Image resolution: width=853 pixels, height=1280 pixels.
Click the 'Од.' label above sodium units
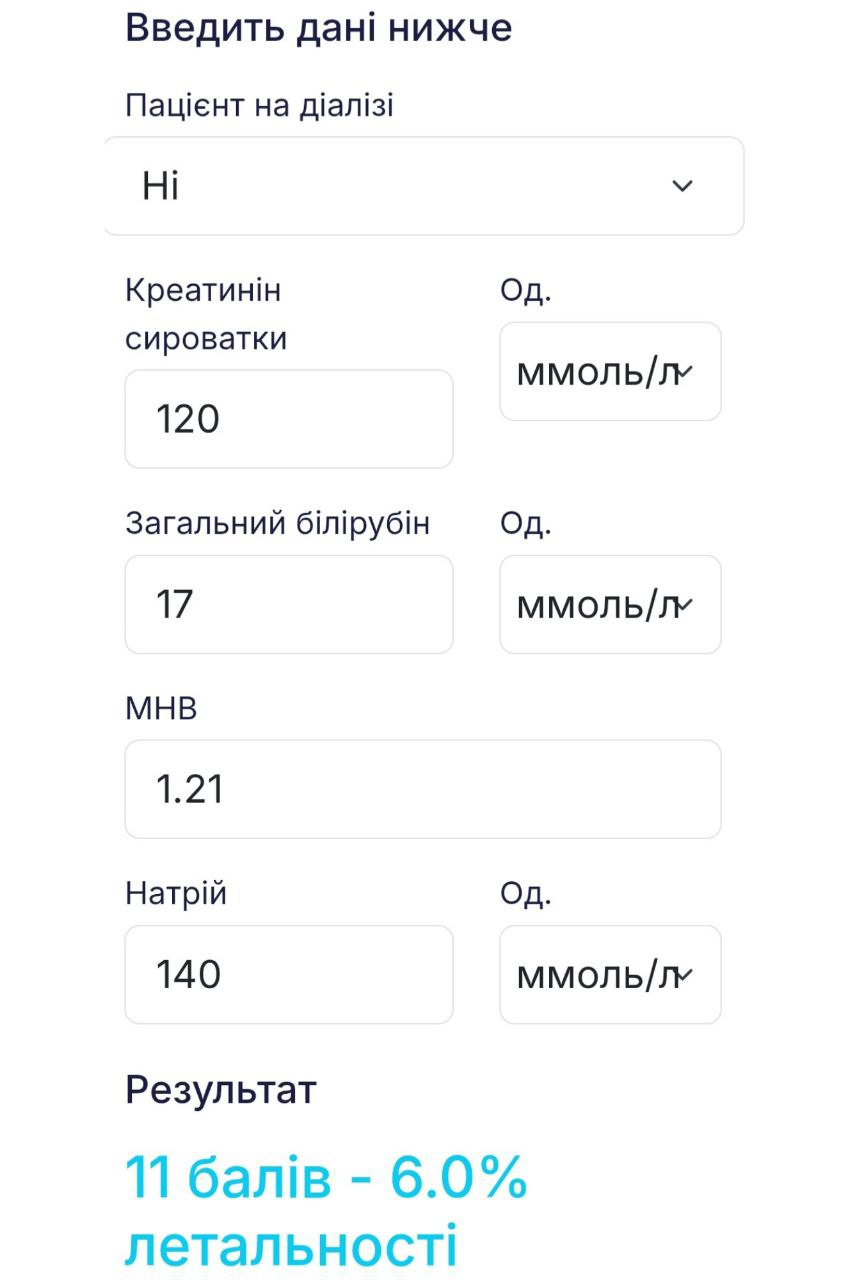(x=526, y=893)
